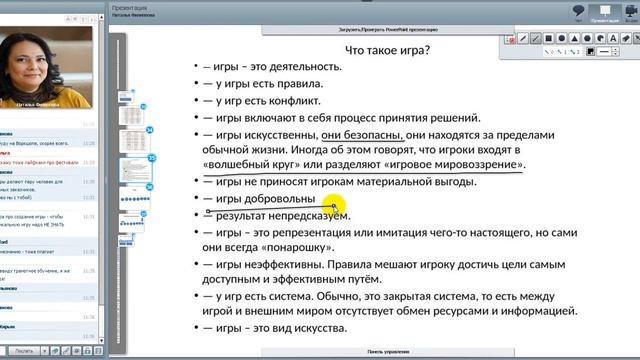Click bullet "игры – это вид искусства"
Viewport: 640px width, 360px height.
(x=281, y=328)
